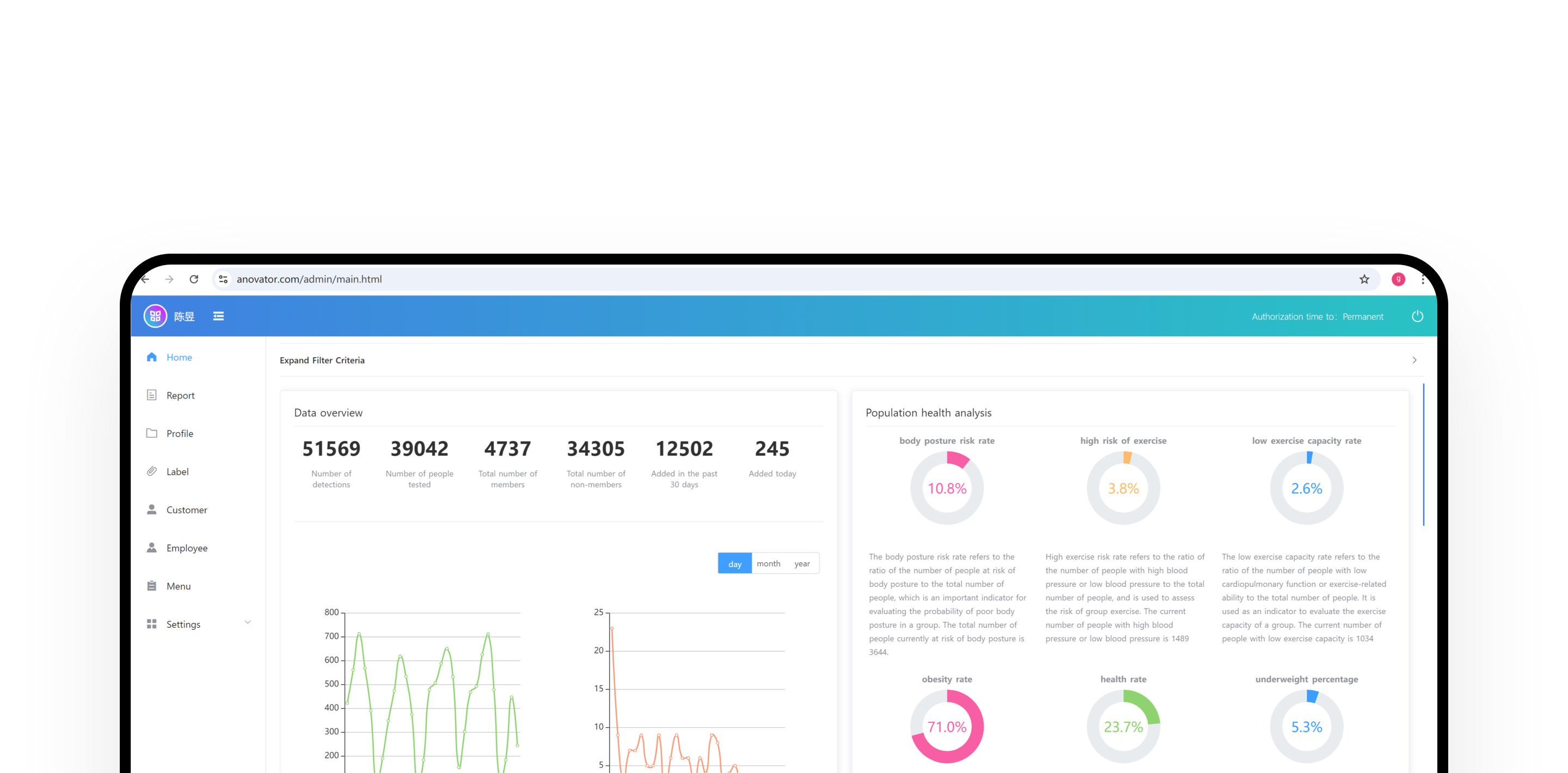Click the Home house icon

(151, 357)
